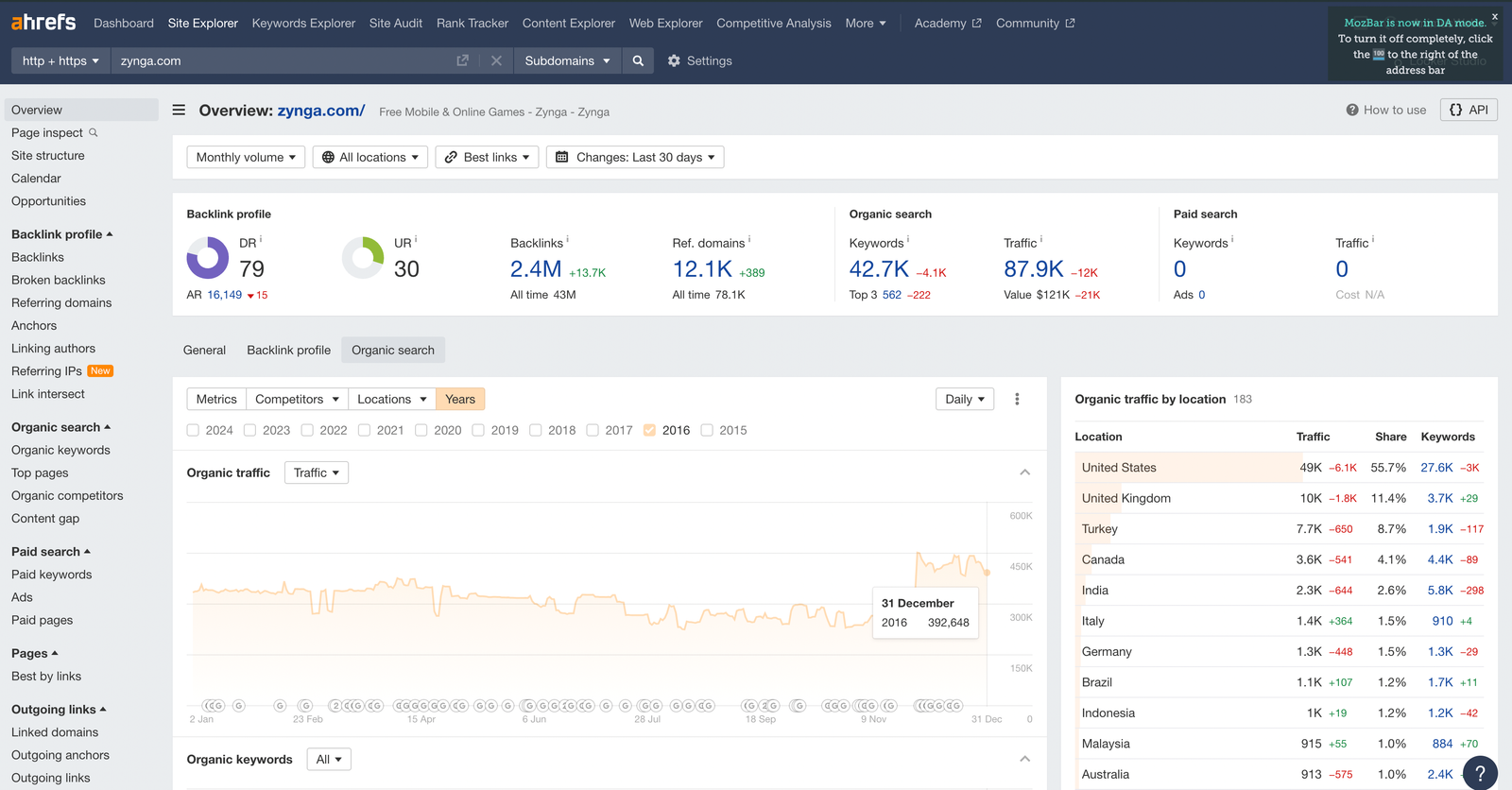Click the Academy external link

click(948, 23)
